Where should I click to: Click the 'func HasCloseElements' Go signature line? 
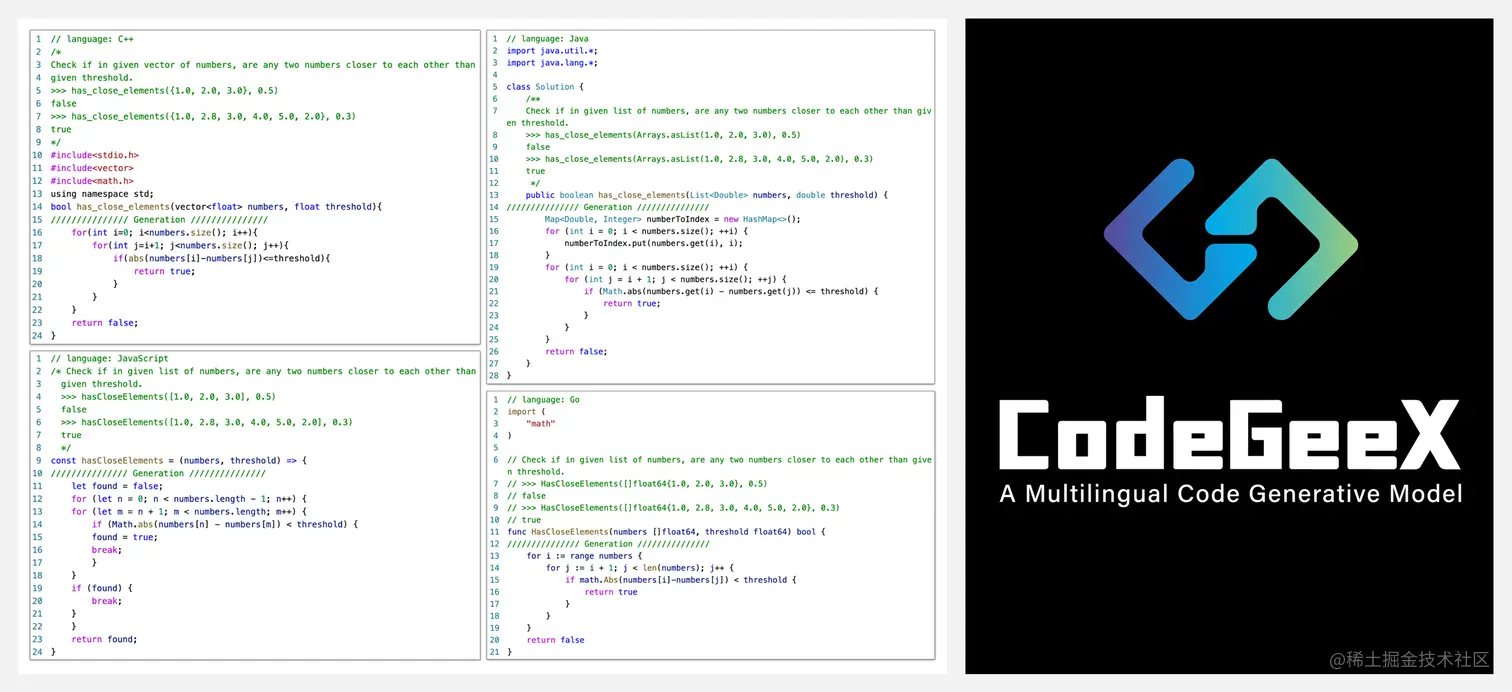coord(666,532)
